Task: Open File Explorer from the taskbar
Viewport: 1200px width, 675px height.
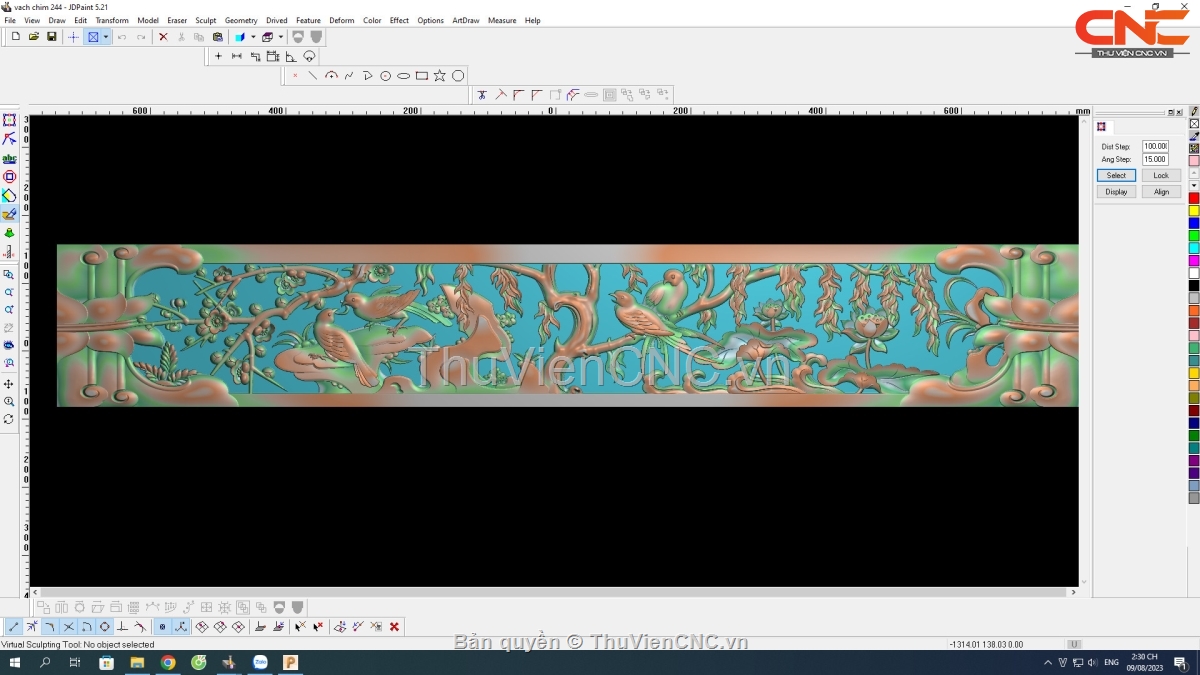Action: (137, 662)
